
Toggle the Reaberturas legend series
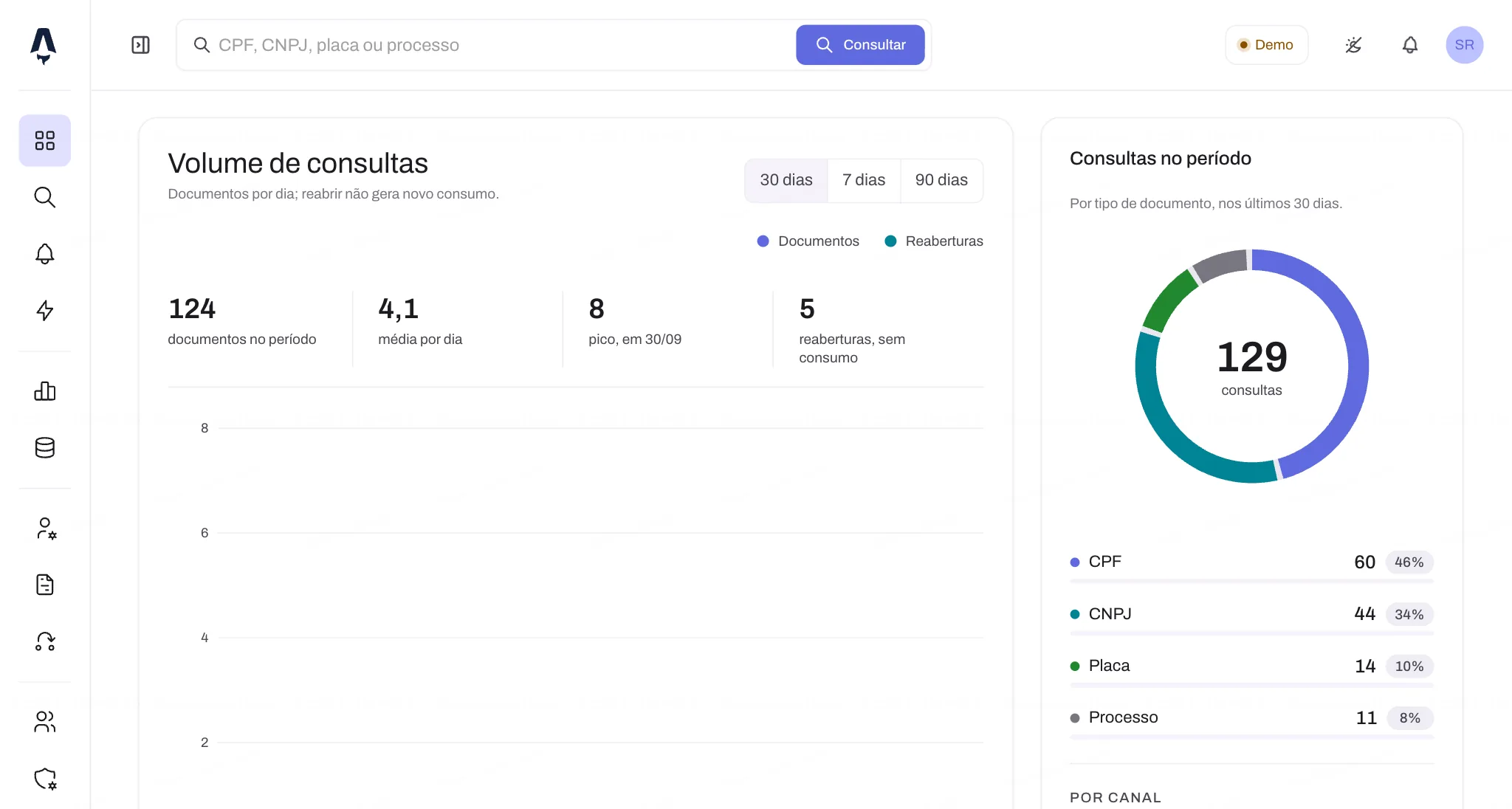[934, 241]
